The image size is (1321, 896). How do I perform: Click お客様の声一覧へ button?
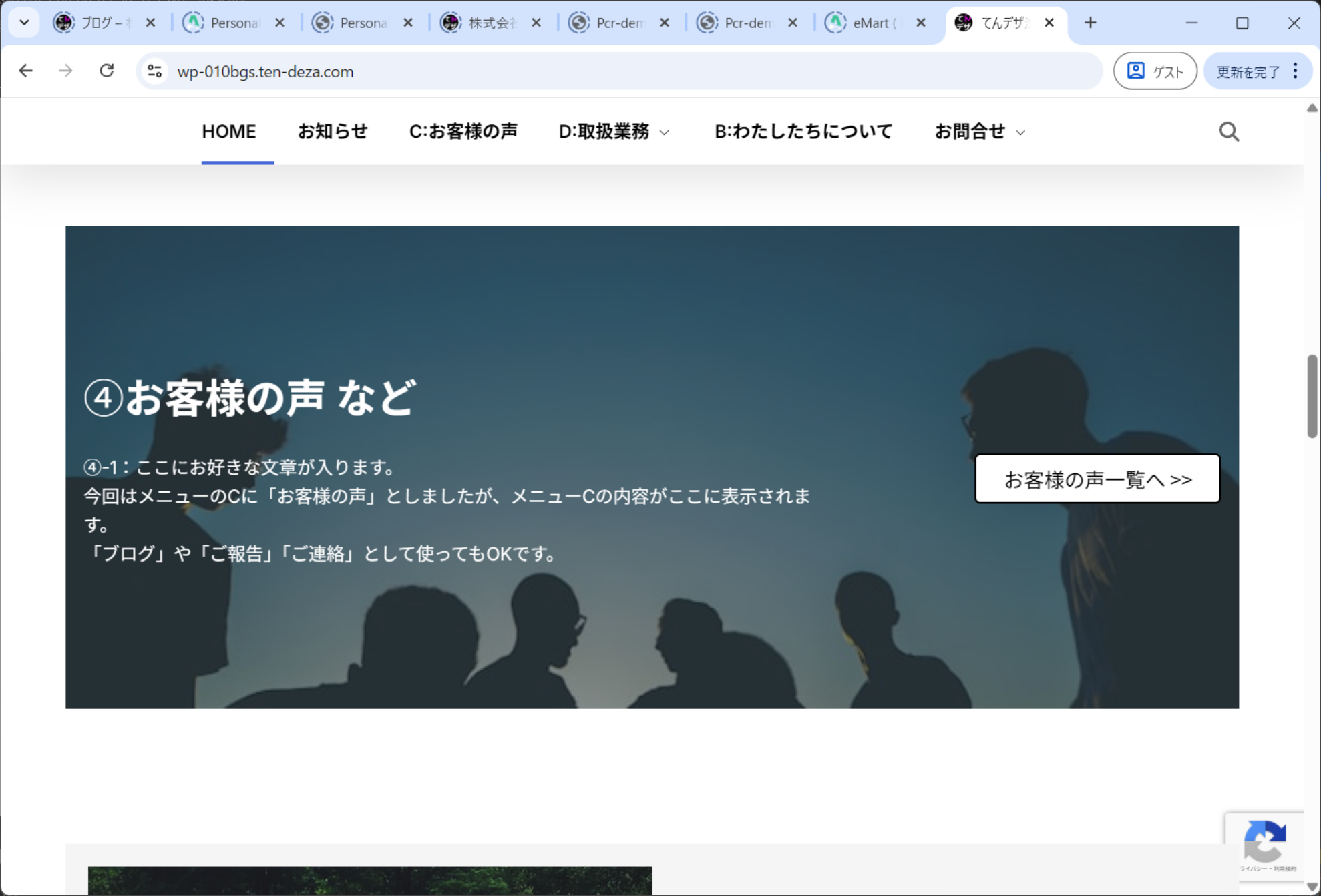(1097, 479)
